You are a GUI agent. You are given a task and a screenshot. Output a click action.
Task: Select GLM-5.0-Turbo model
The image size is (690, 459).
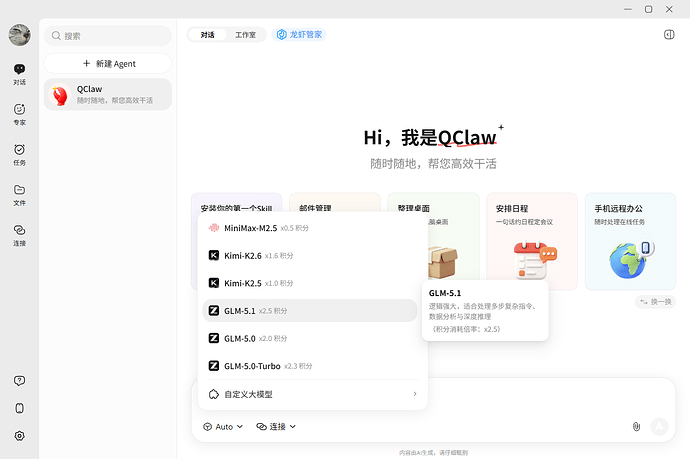(x=310, y=366)
